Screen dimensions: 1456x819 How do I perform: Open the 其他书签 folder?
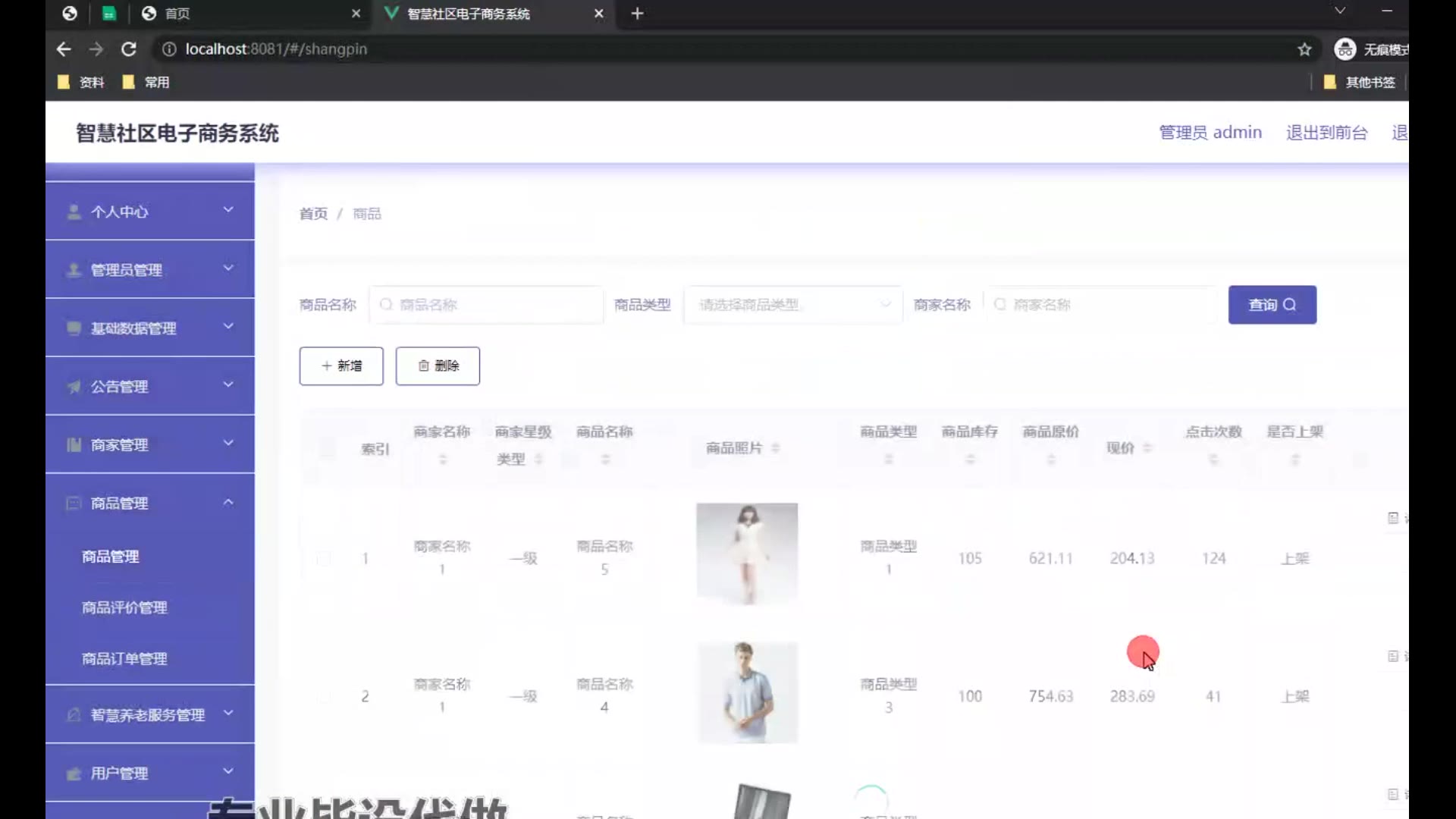(1360, 82)
